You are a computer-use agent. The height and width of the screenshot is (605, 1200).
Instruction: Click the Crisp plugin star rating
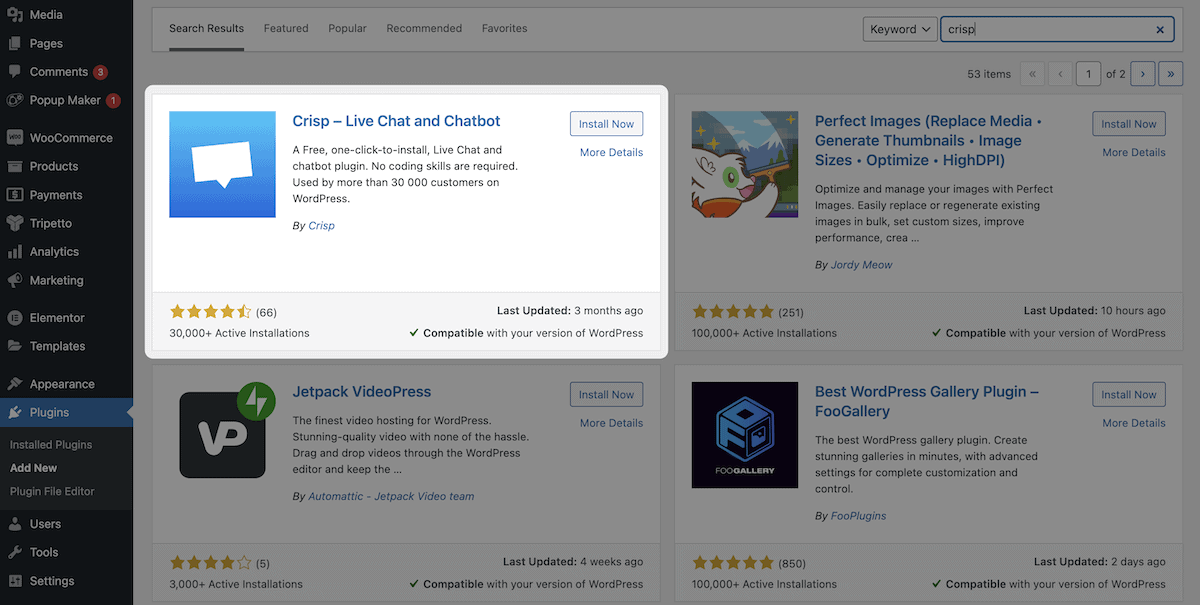click(210, 311)
